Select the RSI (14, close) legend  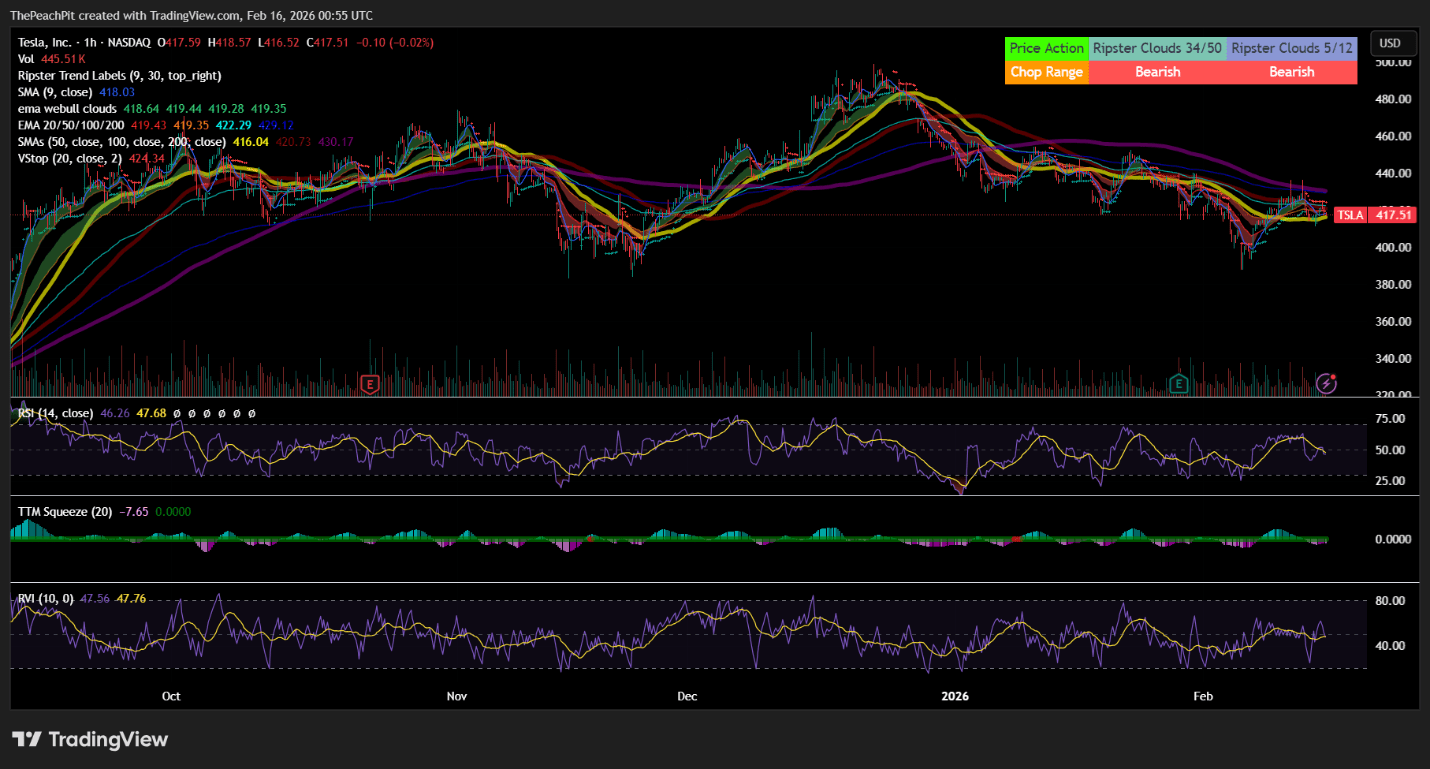click(x=55, y=413)
